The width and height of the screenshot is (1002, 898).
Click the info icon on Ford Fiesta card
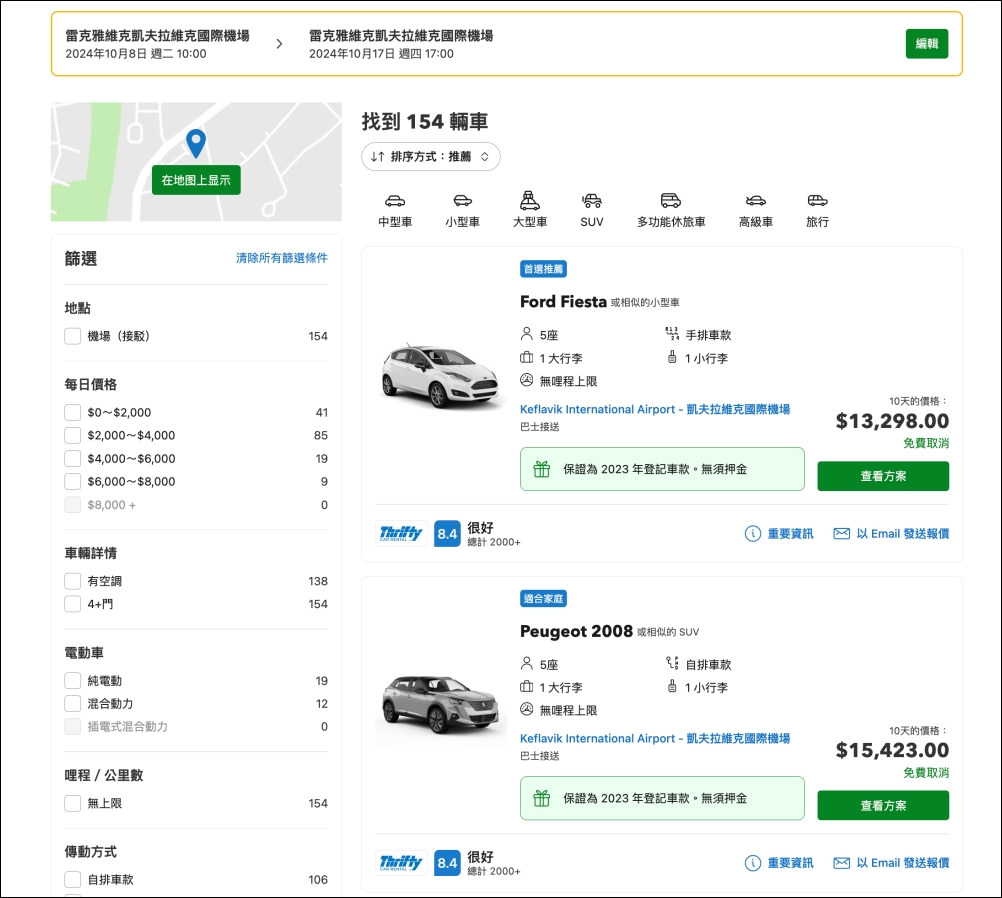coord(753,534)
